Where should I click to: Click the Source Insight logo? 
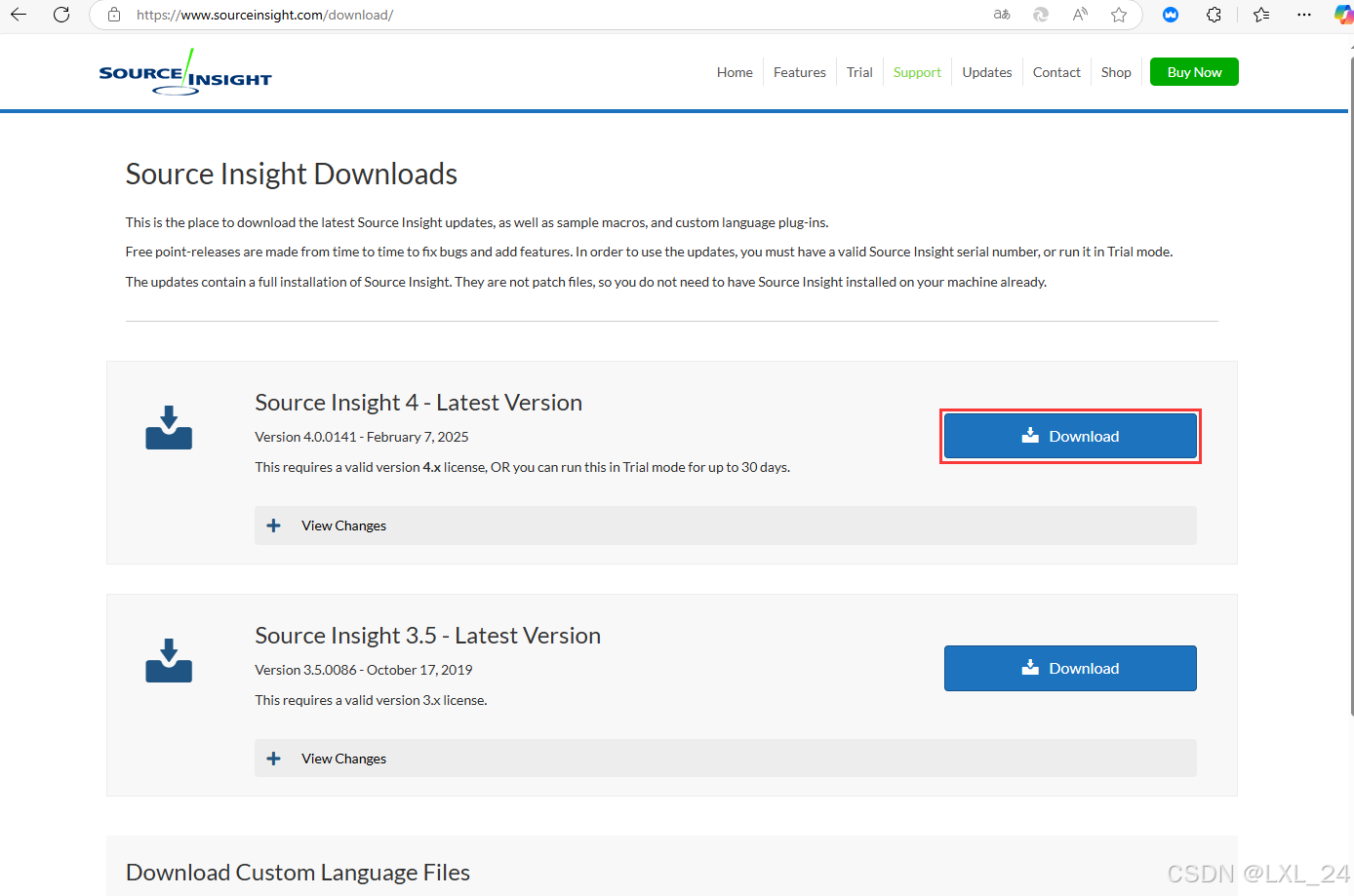coord(185,72)
